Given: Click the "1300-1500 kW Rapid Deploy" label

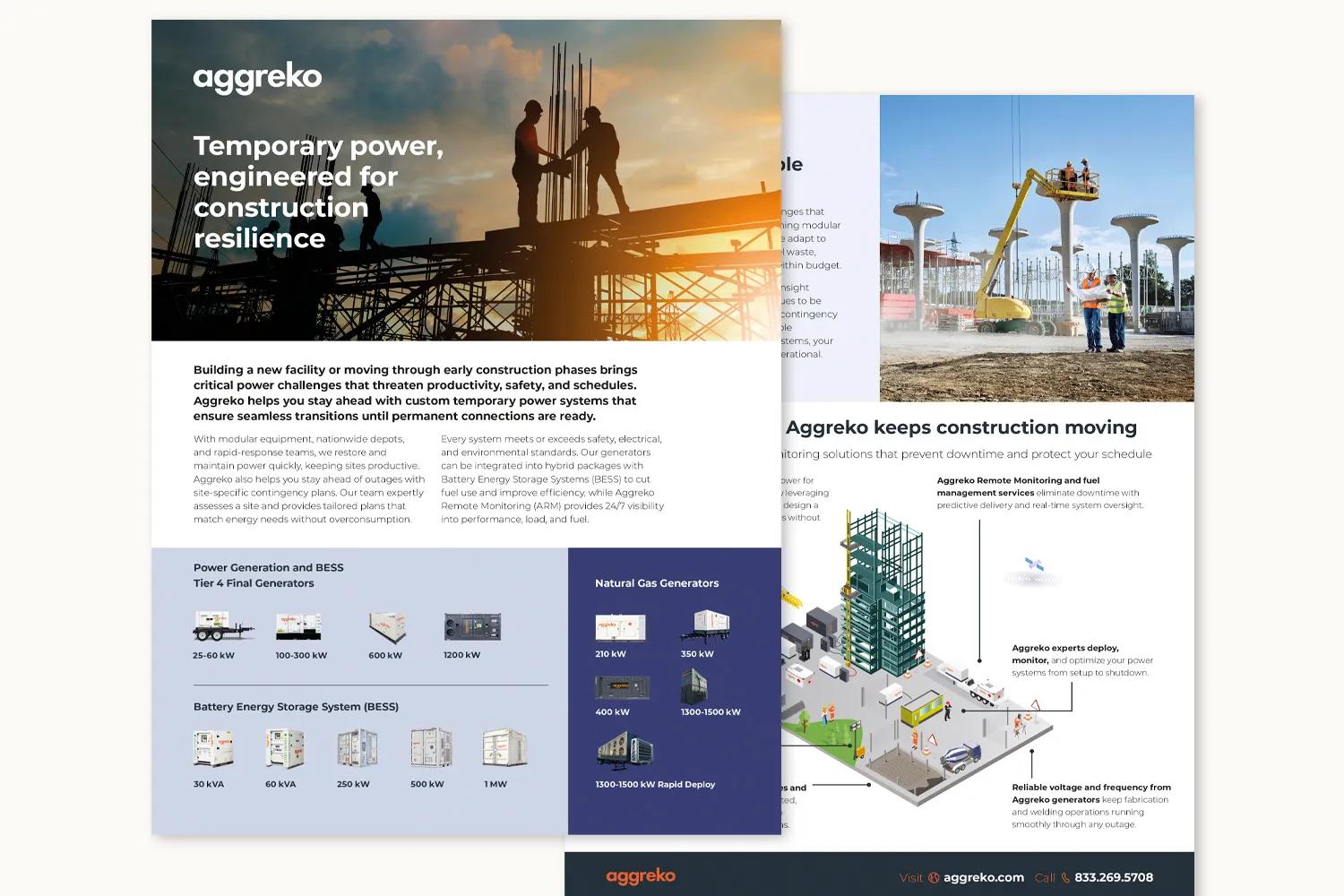Looking at the screenshot, I should click(x=655, y=785).
